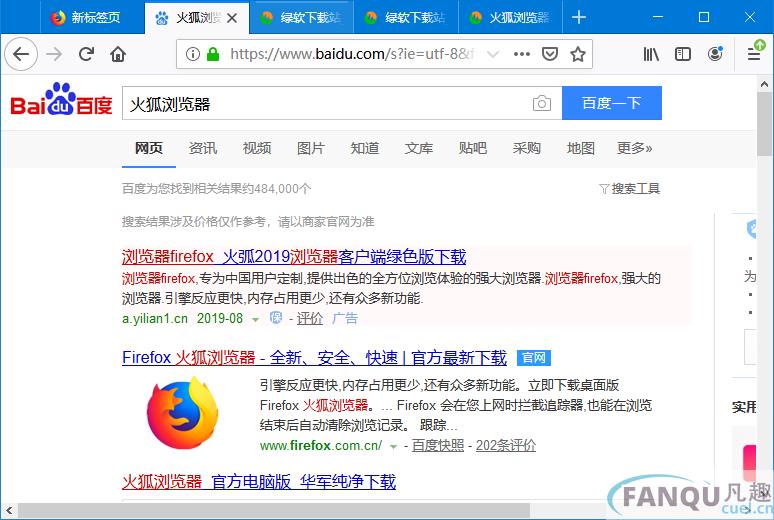The width and height of the screenshot is (774, 520).
Task: Open the Library bookmarks icon
Action: 651,54
